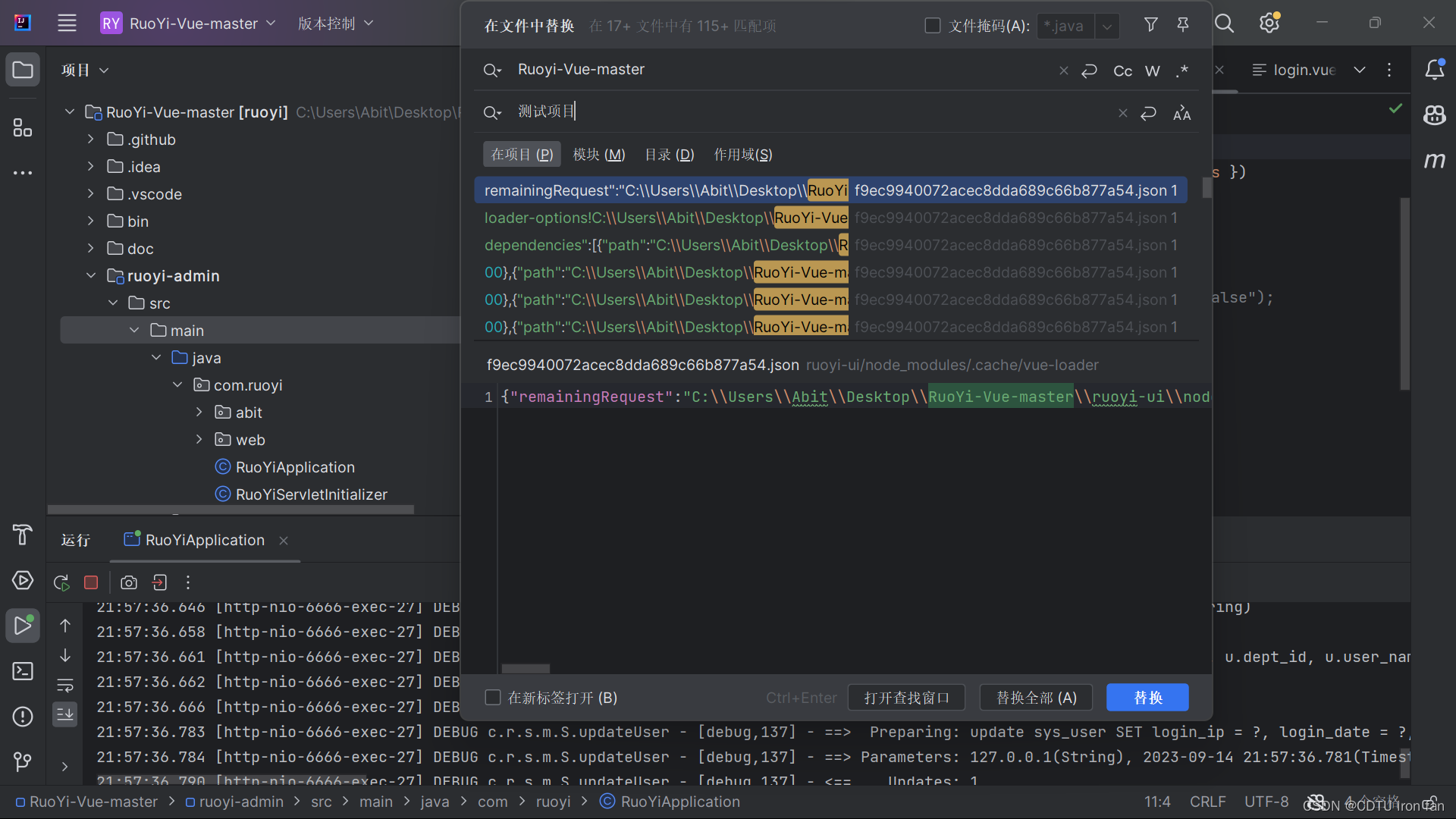Open the AI assistant tool window
The height and width of the screenshot is (819, 1456).
(1435, 115)
